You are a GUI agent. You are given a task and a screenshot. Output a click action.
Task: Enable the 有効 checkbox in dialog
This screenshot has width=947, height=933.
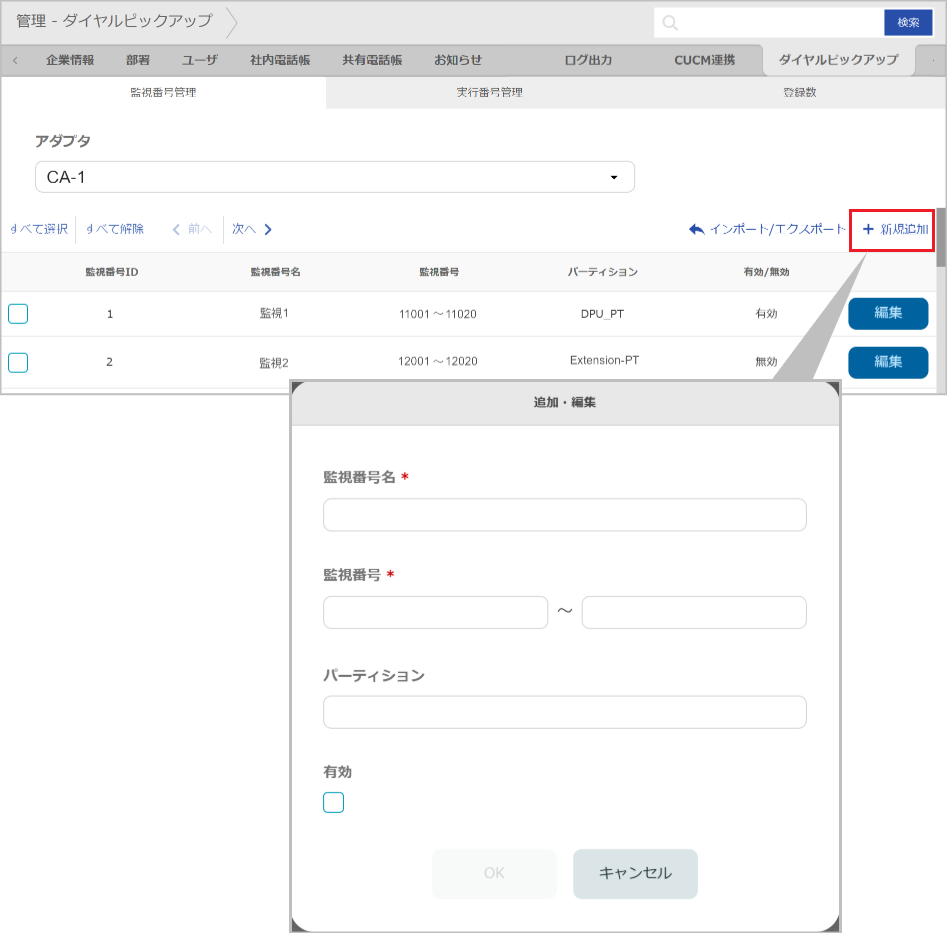coord(333,802)
